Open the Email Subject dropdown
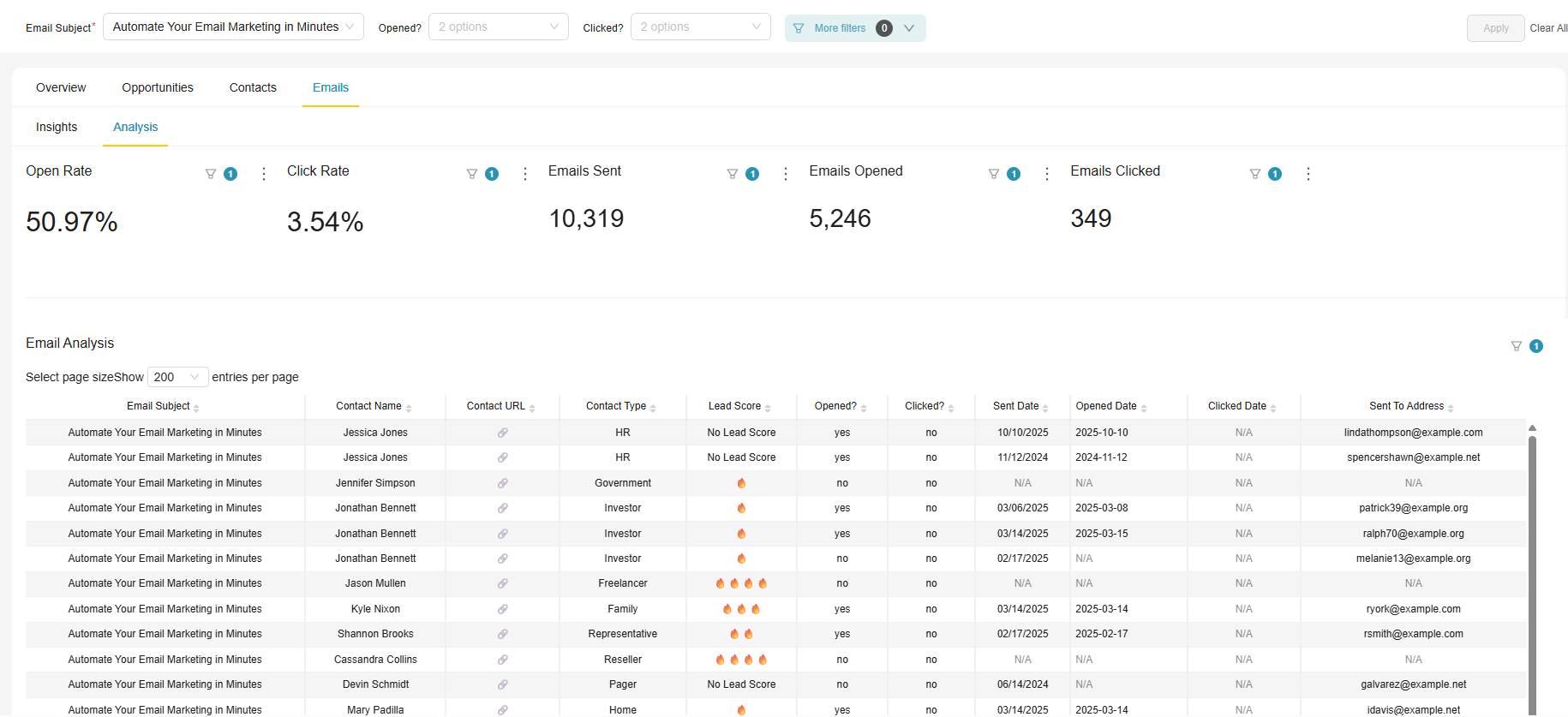The width and height of the screenshot is (1568, 717). pyautogui.click(x=233, y=27)
